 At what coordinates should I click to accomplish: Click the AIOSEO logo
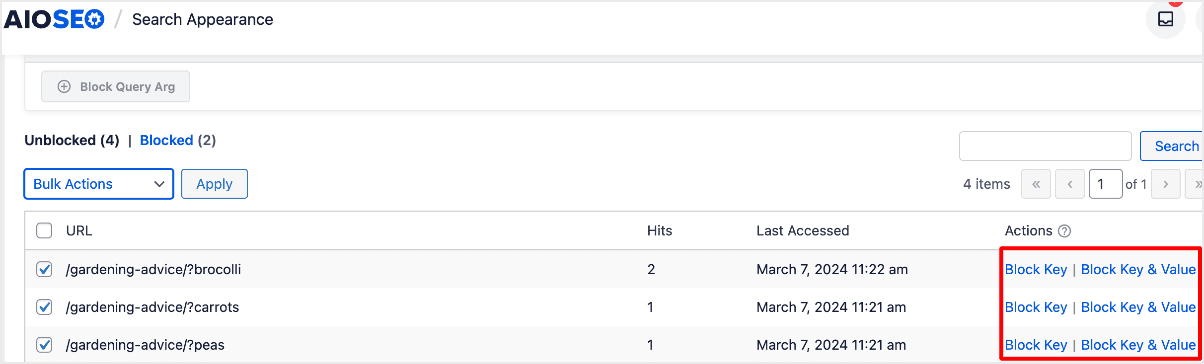coord(53,19)
